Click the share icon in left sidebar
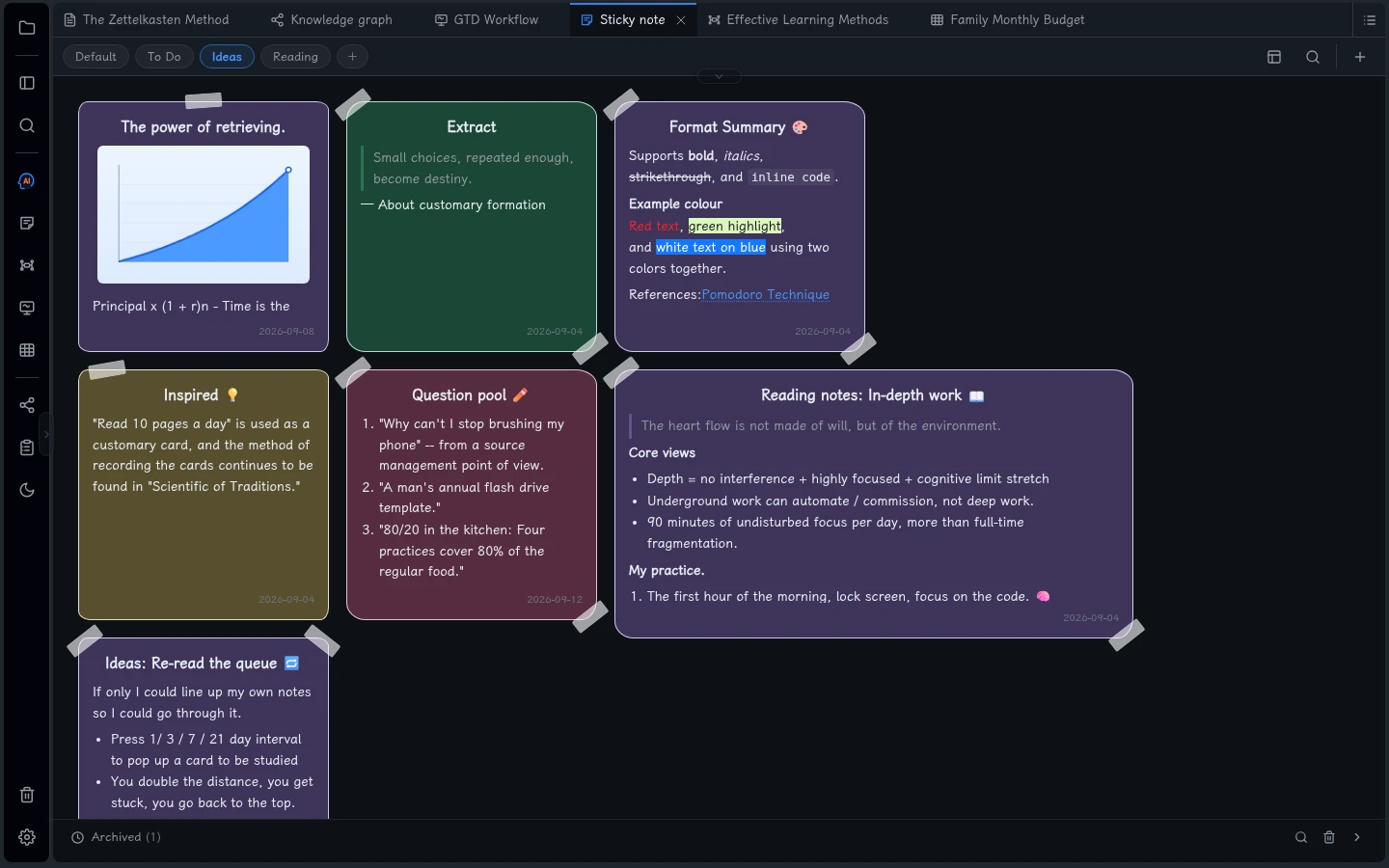This screenshot has width=1389, height=868. (27, 405)
